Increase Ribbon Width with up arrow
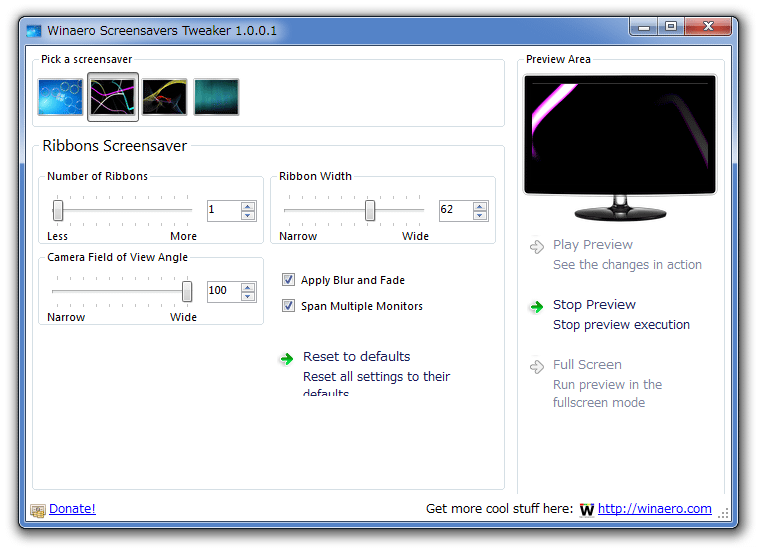760x551 pixels. pos(480,206)
